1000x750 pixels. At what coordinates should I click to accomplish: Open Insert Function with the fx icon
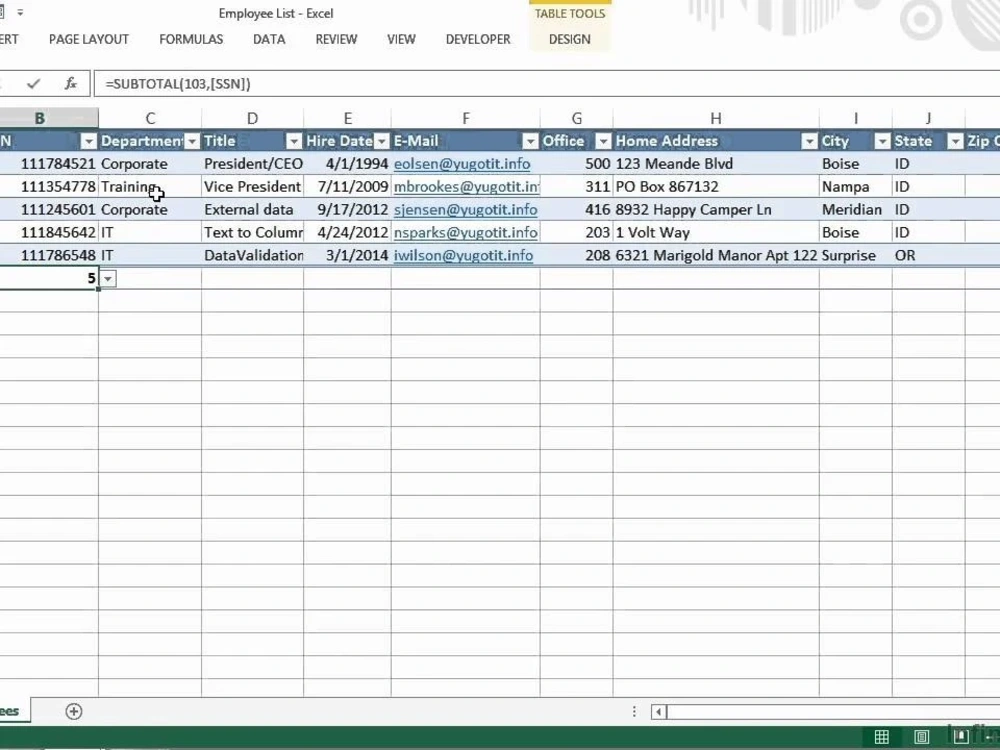click(x=71, y=84)
